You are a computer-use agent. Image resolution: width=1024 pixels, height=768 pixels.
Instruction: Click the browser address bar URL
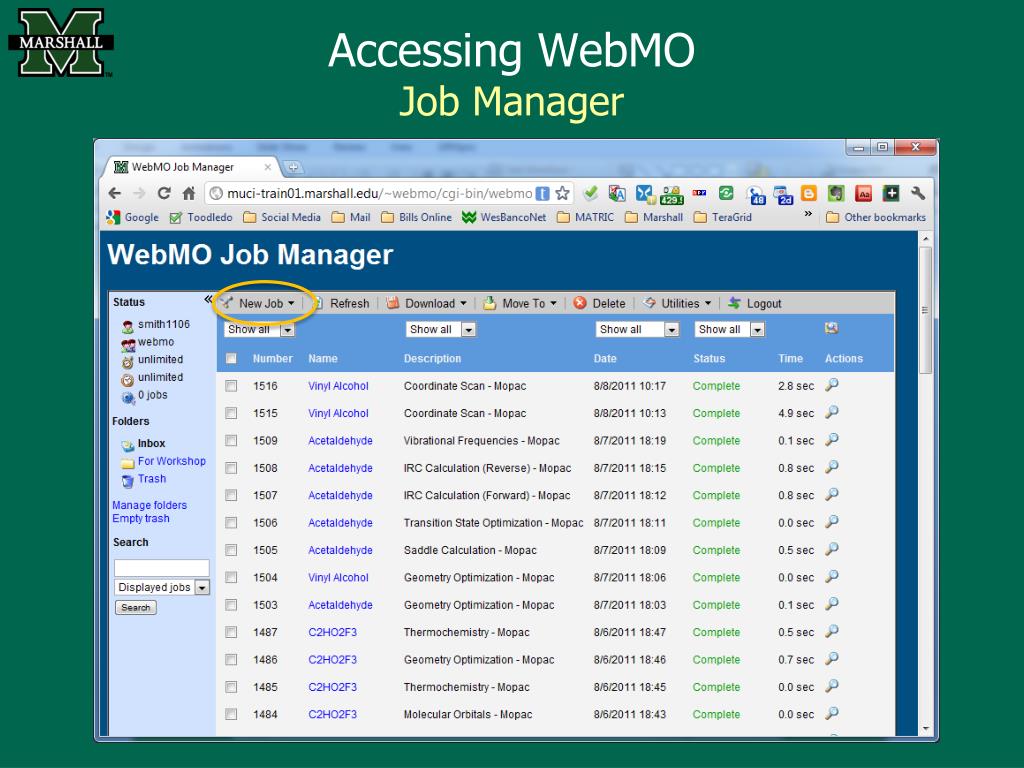tap(379, 193)
